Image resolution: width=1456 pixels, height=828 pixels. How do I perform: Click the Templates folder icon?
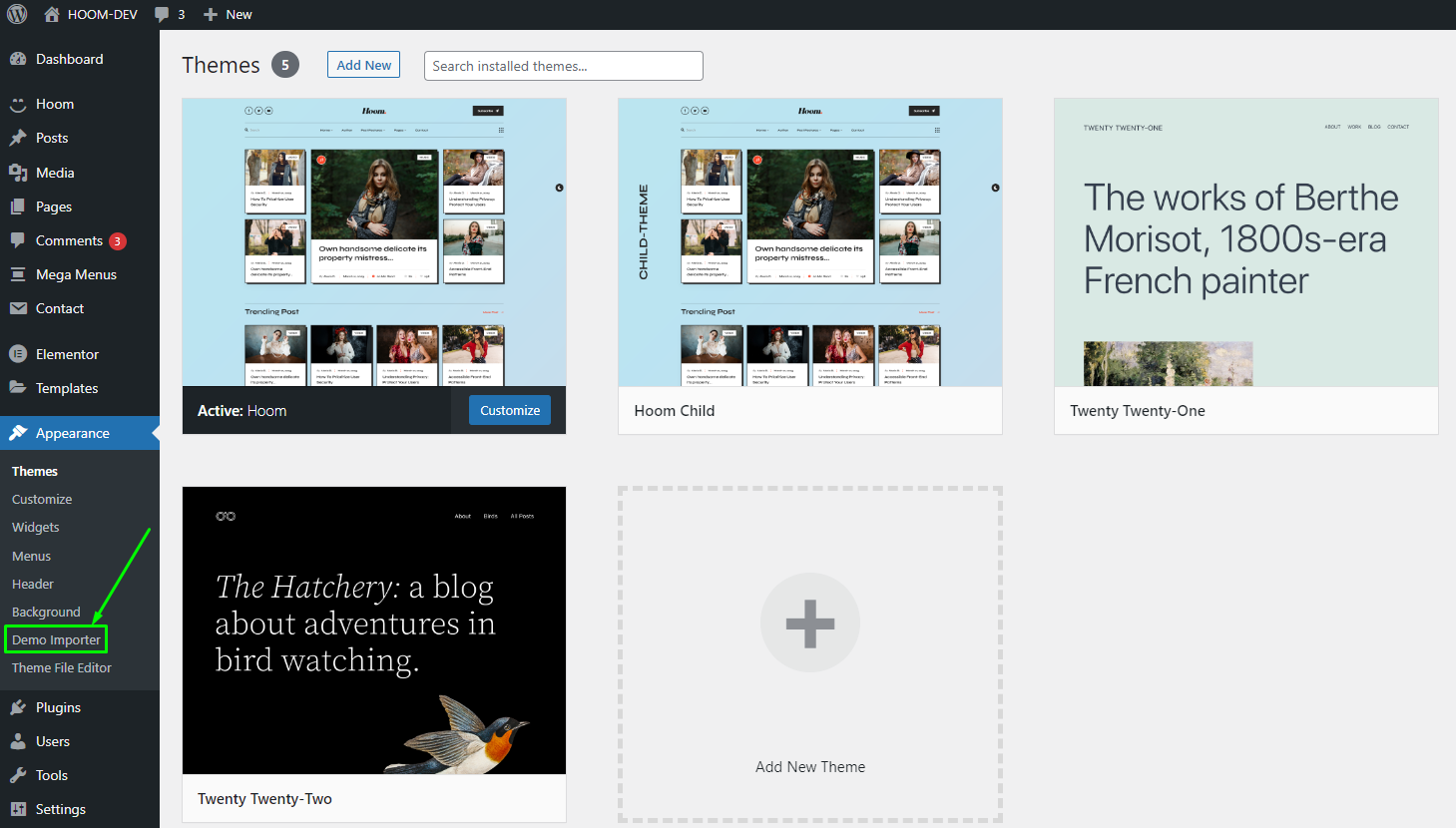(x=18, y=388)
